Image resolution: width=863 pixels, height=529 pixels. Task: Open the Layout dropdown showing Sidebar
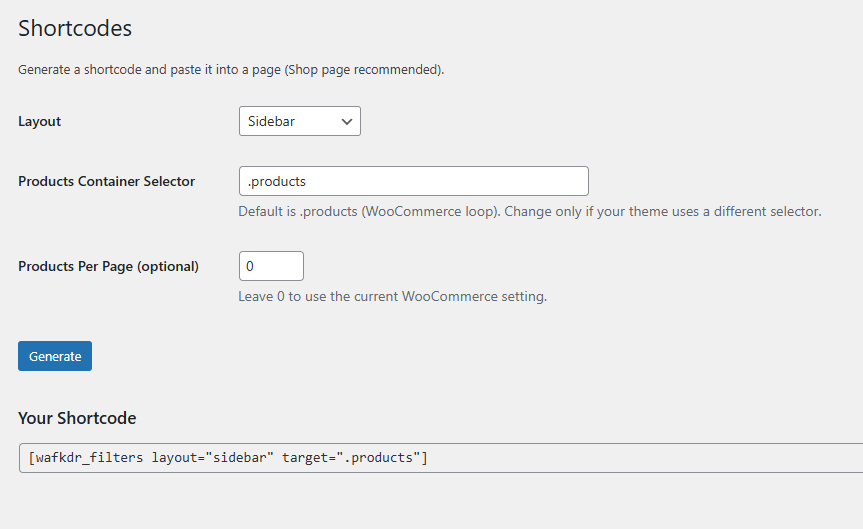click(x=299, y=121)
